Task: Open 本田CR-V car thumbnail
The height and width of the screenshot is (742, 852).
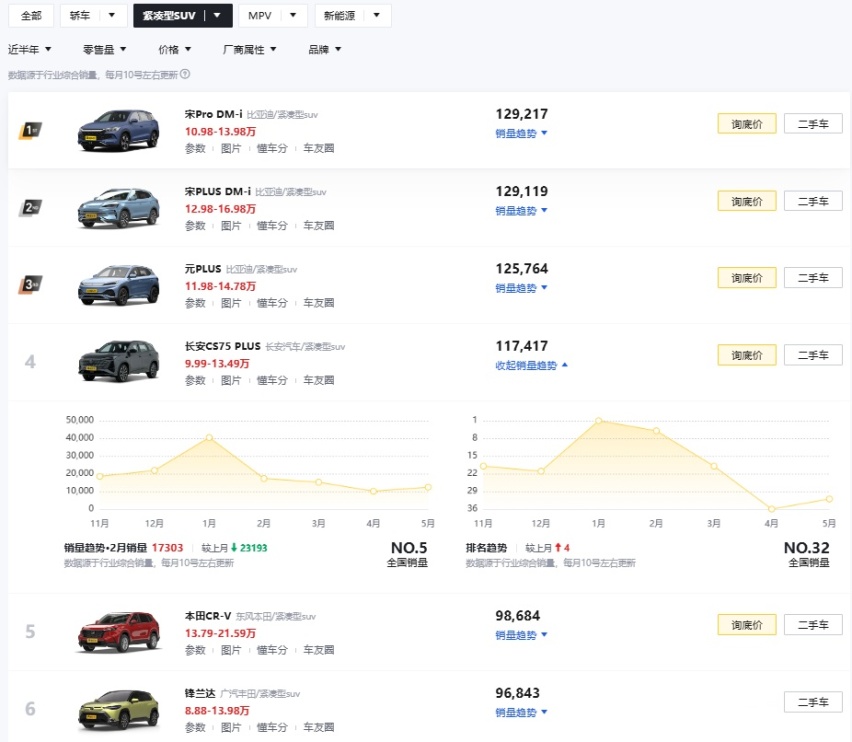Action: [118, 632]
